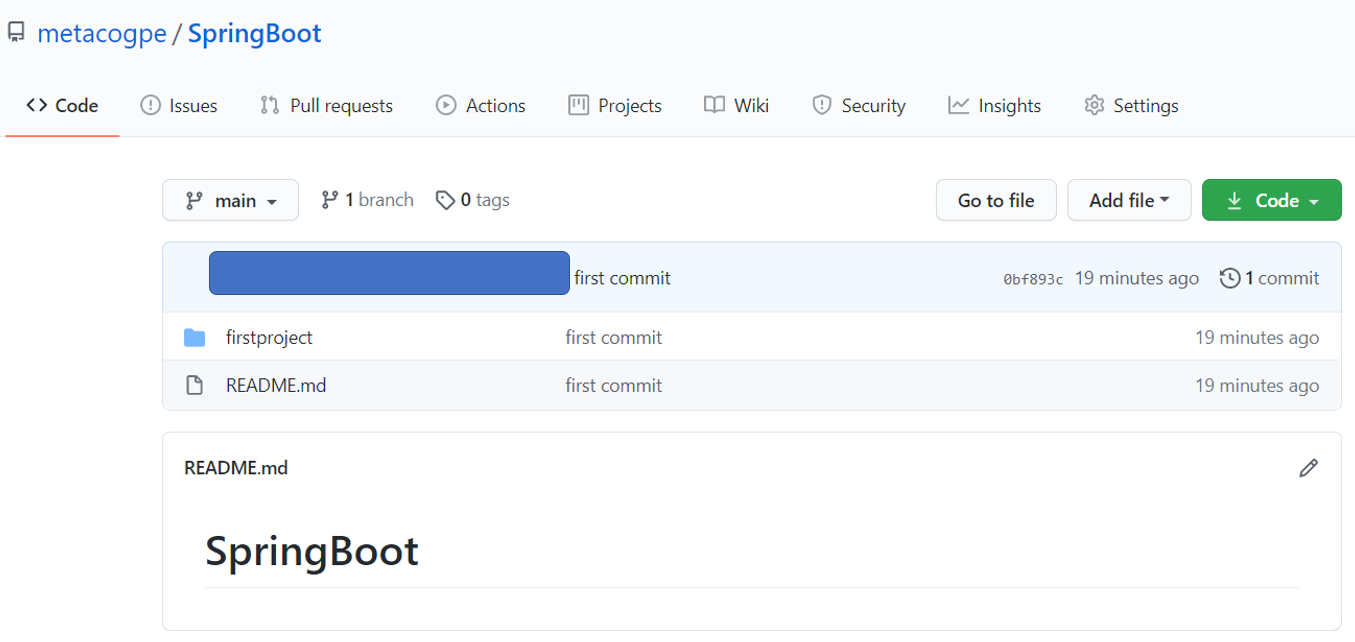Switch to the Code tab
This screenshot has height=642, width=1355.
(62, 105)
